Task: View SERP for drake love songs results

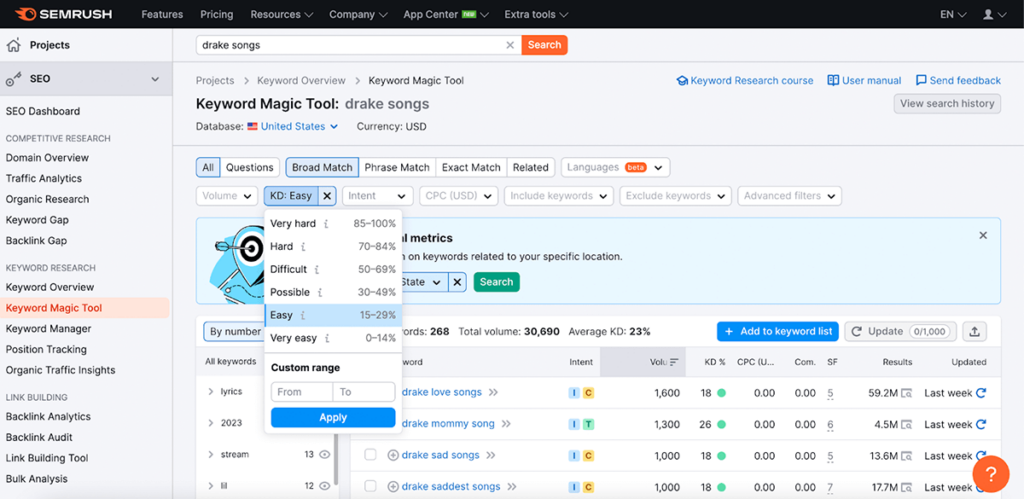Action: 906,393
